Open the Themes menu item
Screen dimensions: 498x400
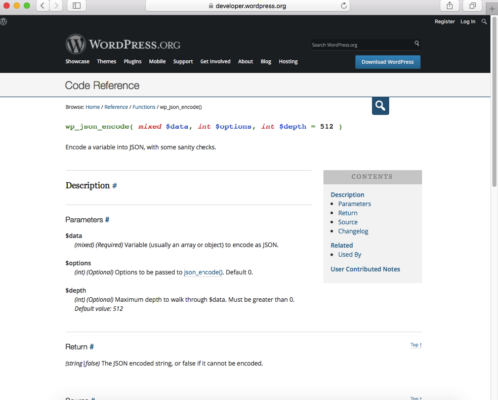[107, 61]
